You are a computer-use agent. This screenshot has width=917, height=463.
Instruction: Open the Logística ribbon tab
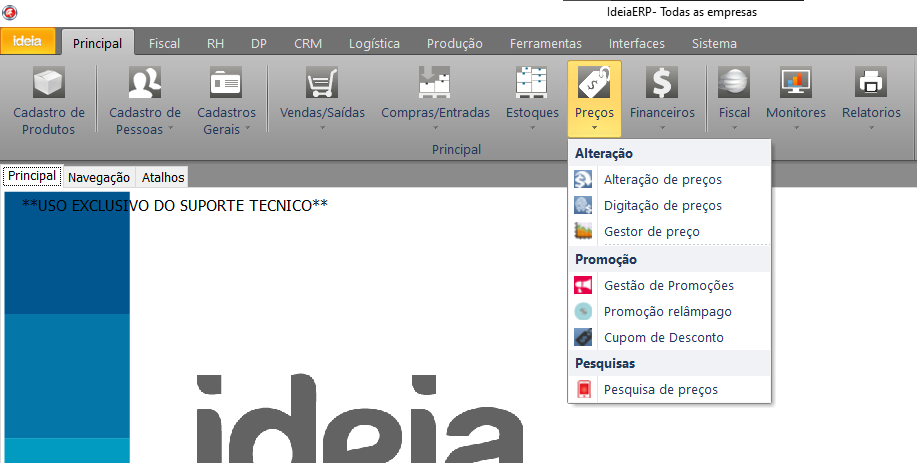click(374, 44)
